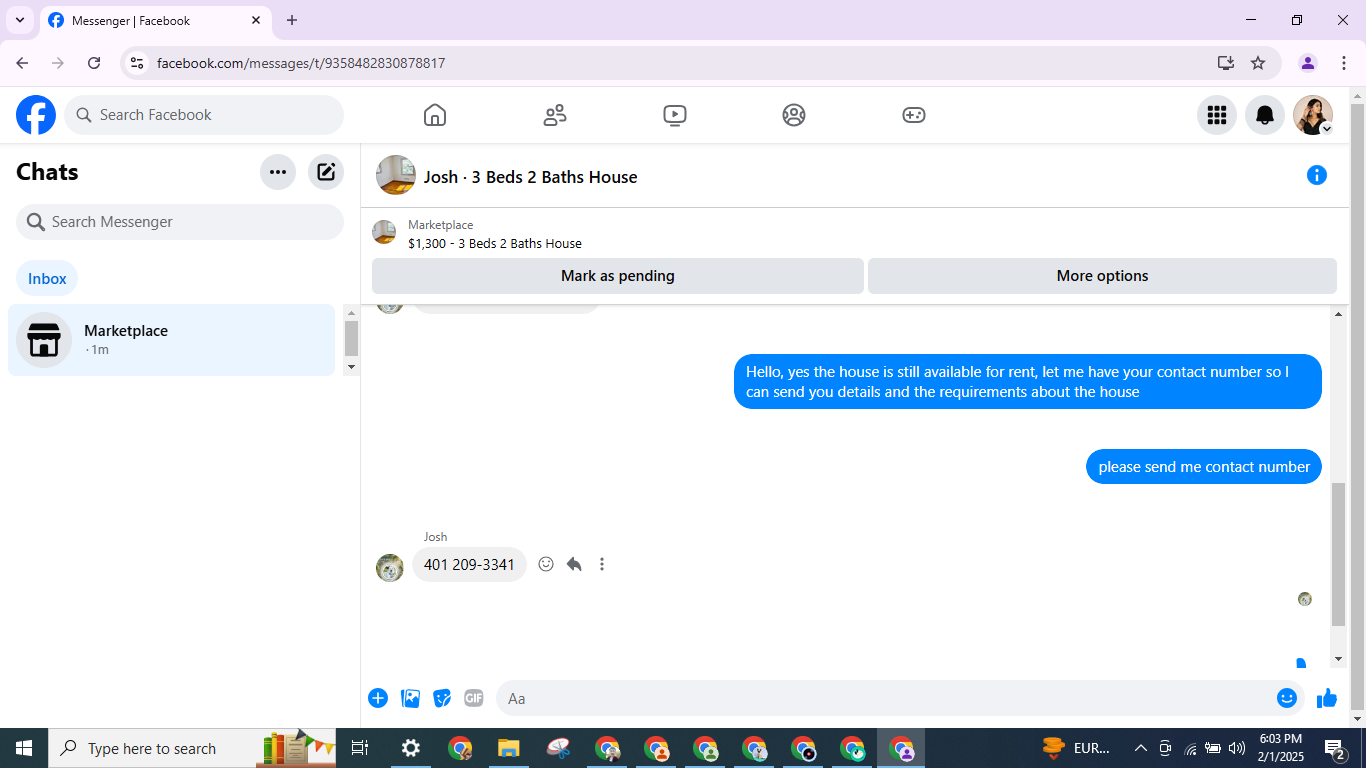Open the Groups icon in the top nav
Viewport: 1366px width, 768px height.
click(x=794, y=115)
